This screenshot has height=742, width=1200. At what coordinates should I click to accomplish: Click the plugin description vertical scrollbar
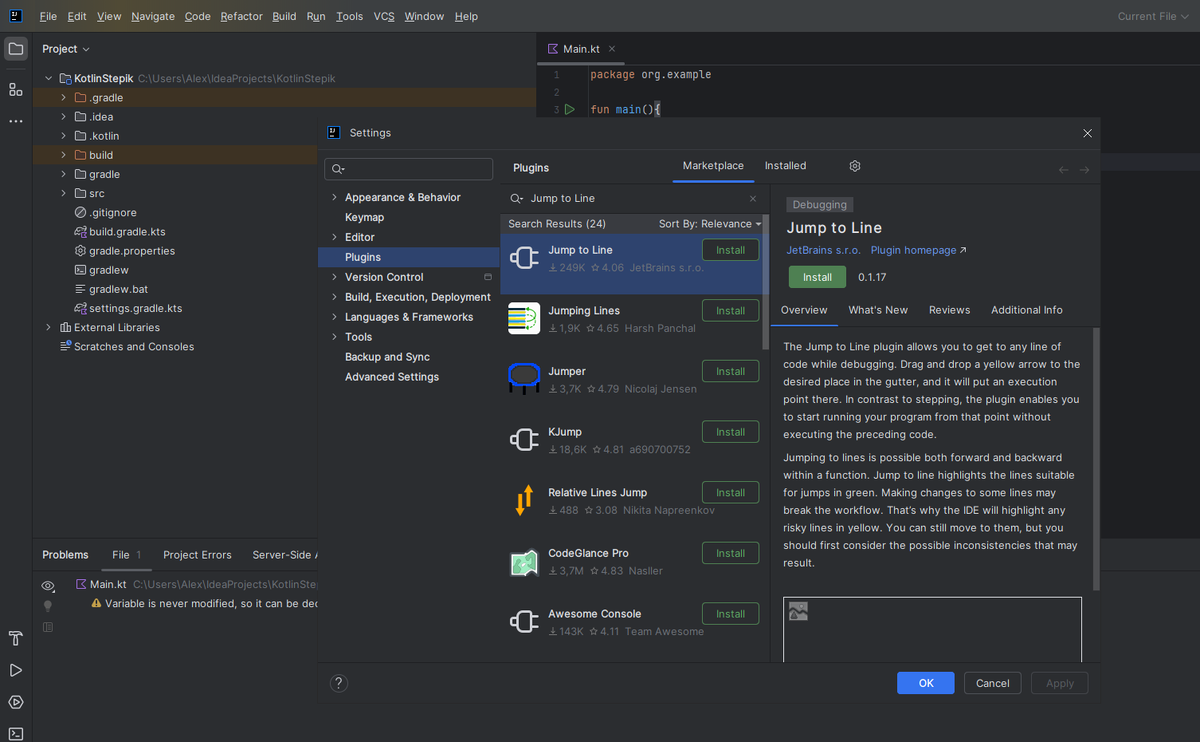coord(1096,458)
